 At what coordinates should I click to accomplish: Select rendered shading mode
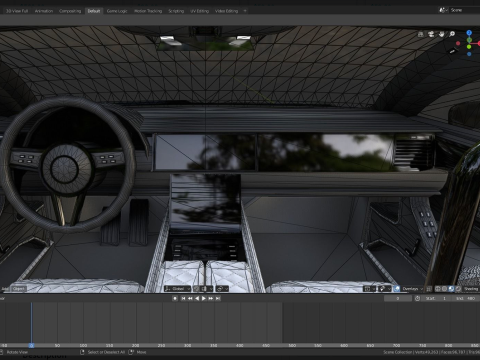click(458, 289)
